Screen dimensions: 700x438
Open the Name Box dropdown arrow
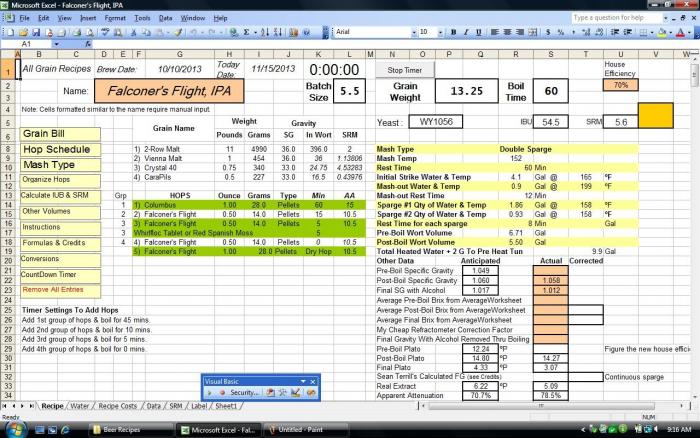56,44
